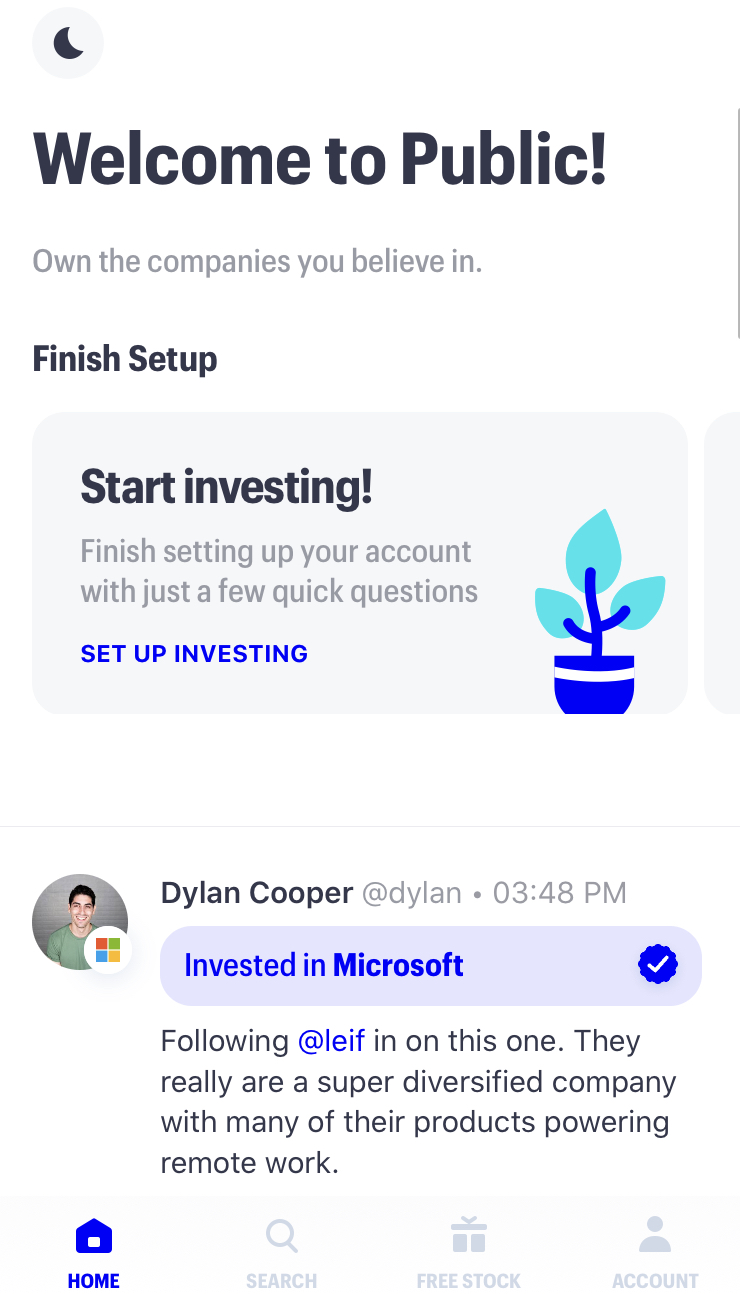The width and height of the screenshot is (740, 1294).
Task: Click the Dylan Cooper name
Action: coord(257,893)
